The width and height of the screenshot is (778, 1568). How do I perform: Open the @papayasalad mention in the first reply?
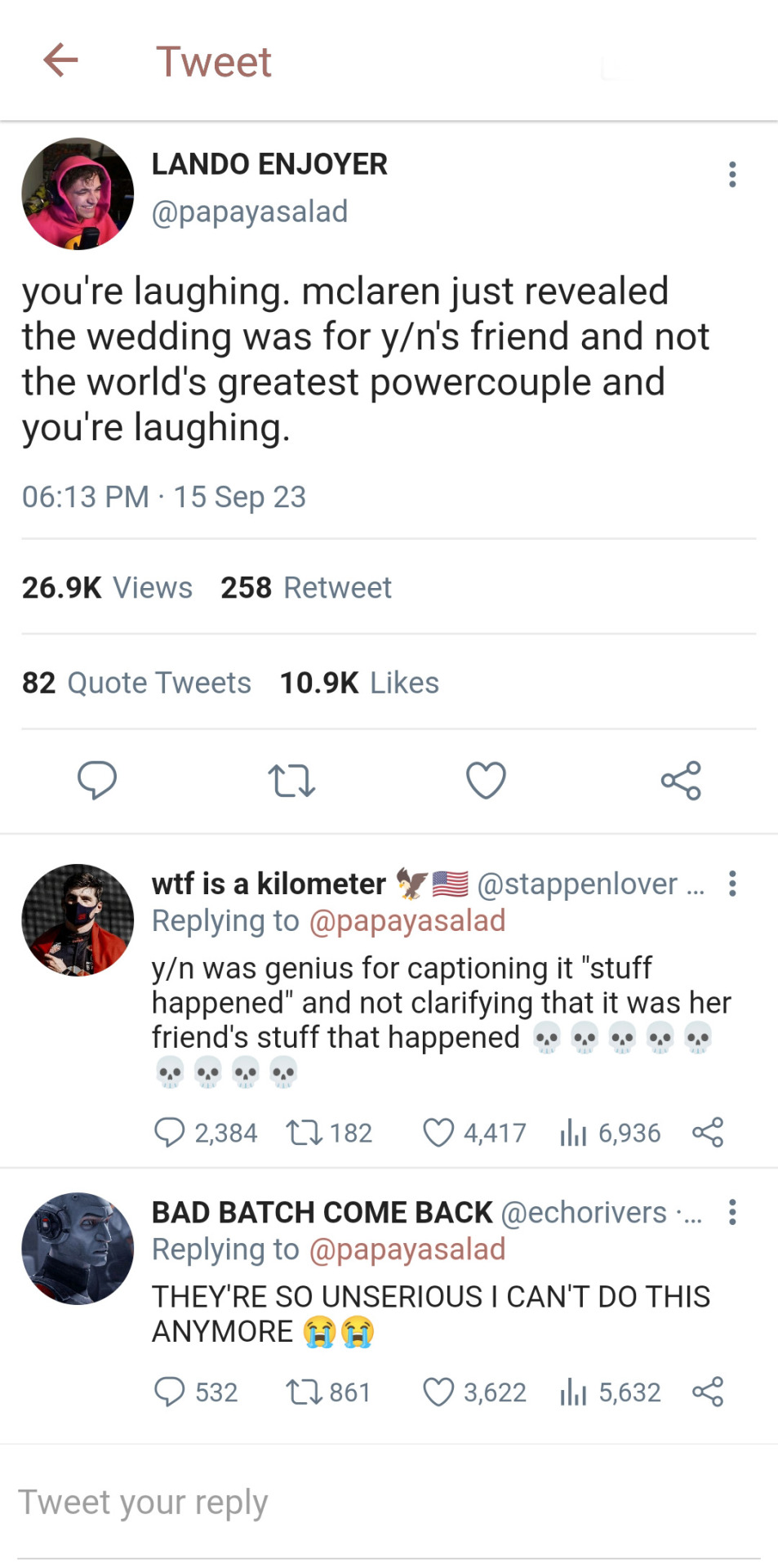click(407, 920)
